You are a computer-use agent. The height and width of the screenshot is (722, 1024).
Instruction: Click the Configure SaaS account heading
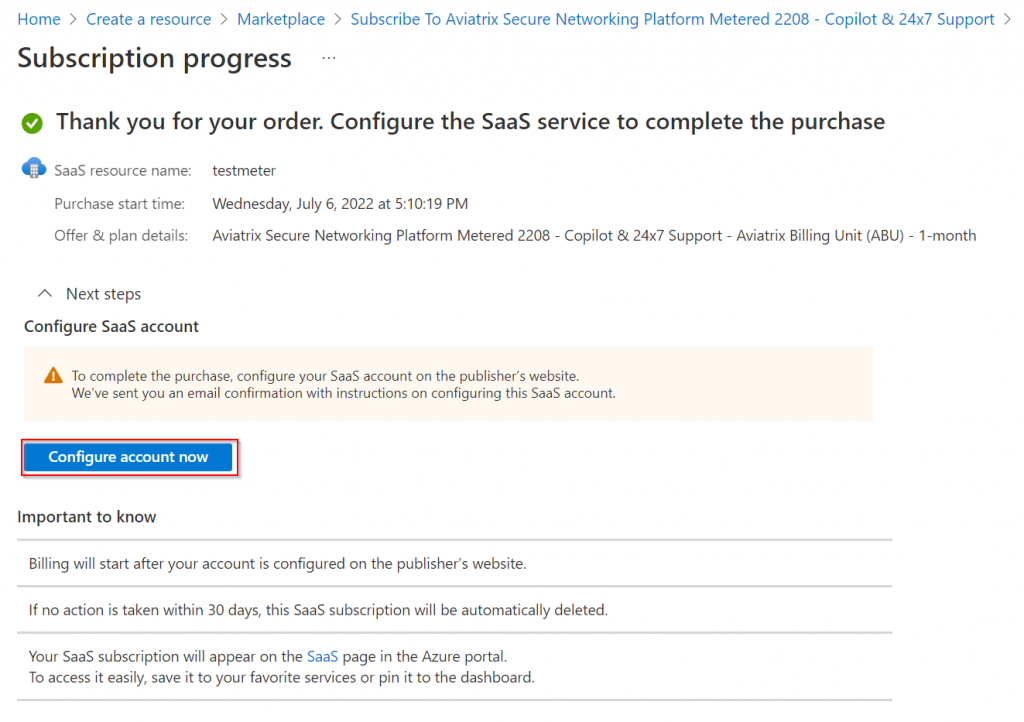[x=111, y=326]
